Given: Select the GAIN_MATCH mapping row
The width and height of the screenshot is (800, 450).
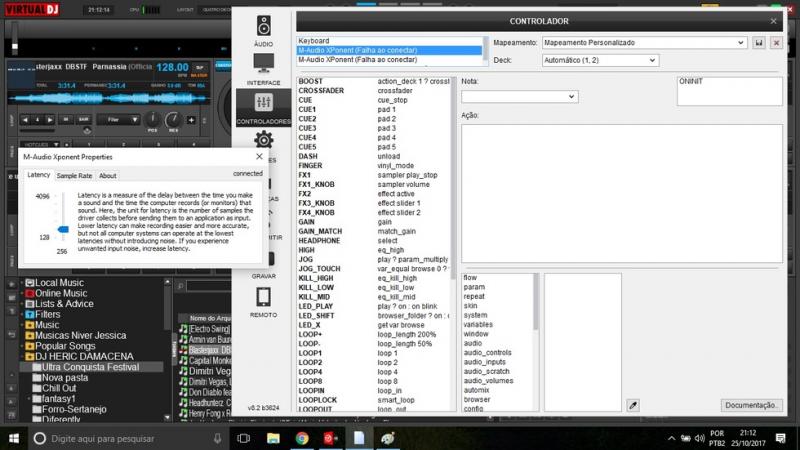Looking at the screenshot, I should [x=374, y=231].
